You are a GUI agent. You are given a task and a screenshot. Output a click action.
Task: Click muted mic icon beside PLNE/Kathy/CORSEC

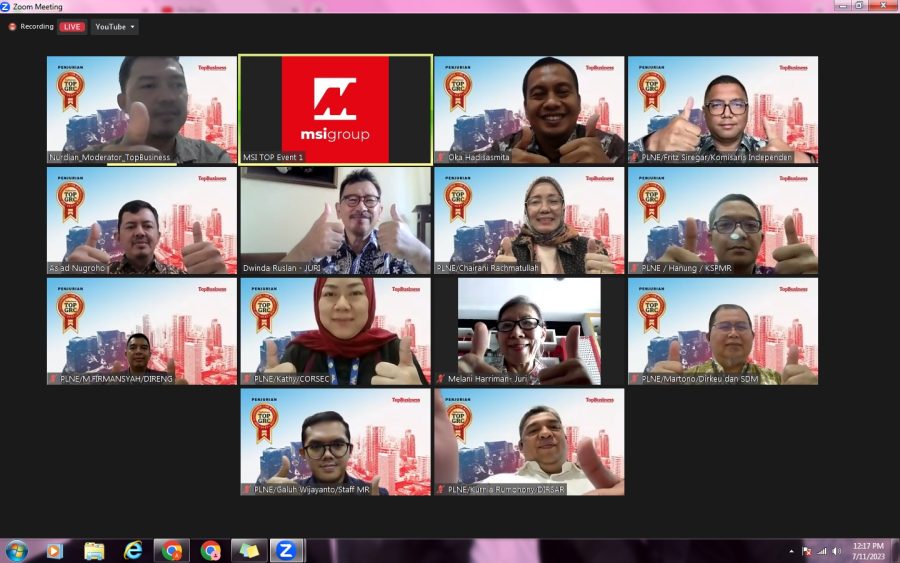[x=247, y=379]
